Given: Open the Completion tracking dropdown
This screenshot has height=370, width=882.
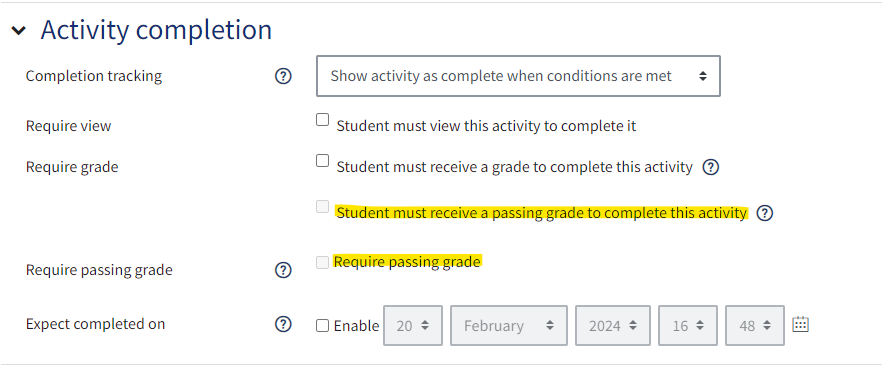Looking at the screenshot, I should click(x=518, y=76).
